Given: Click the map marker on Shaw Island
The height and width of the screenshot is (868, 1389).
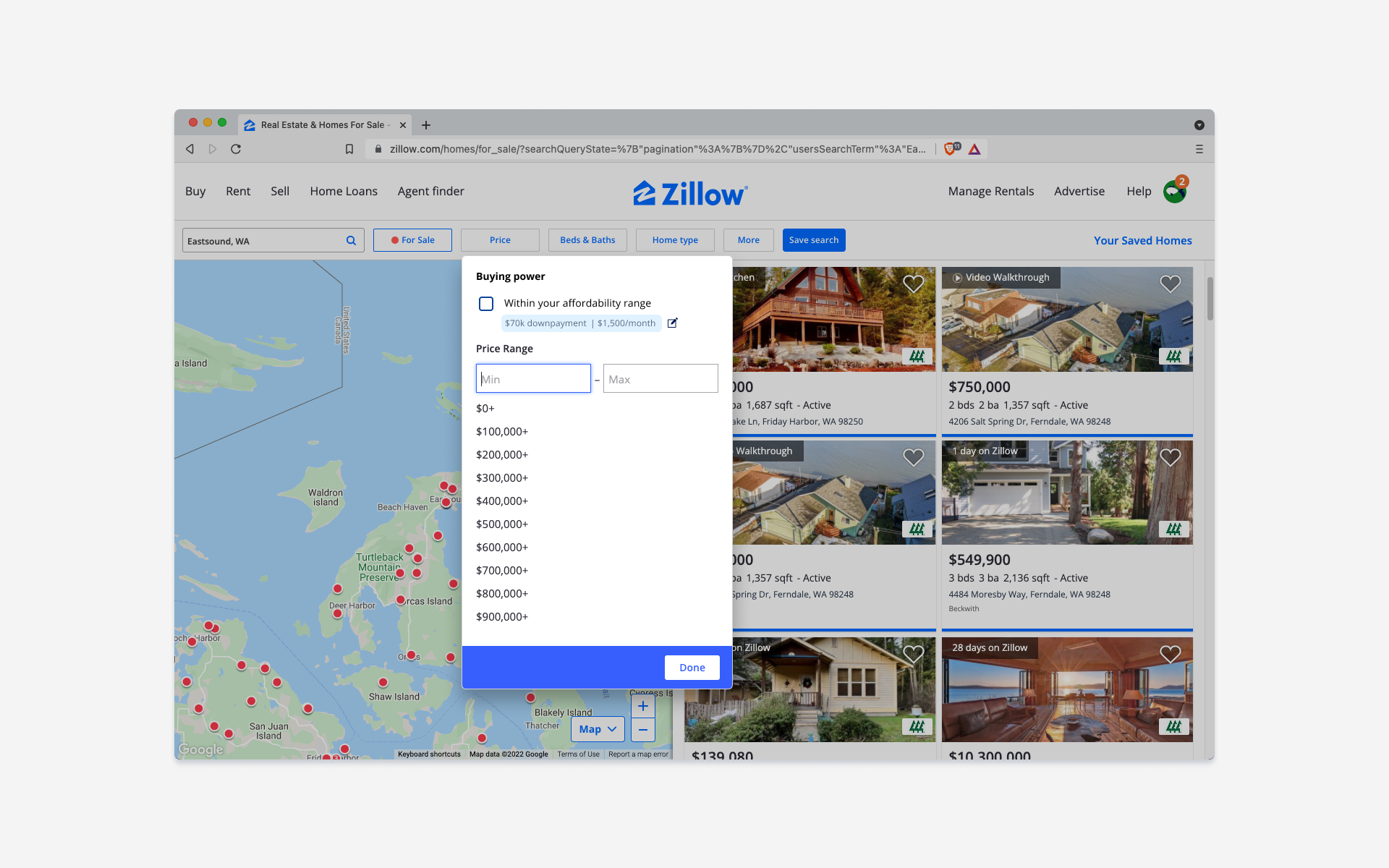Looking at the screenshot, I should click(383, 682).
